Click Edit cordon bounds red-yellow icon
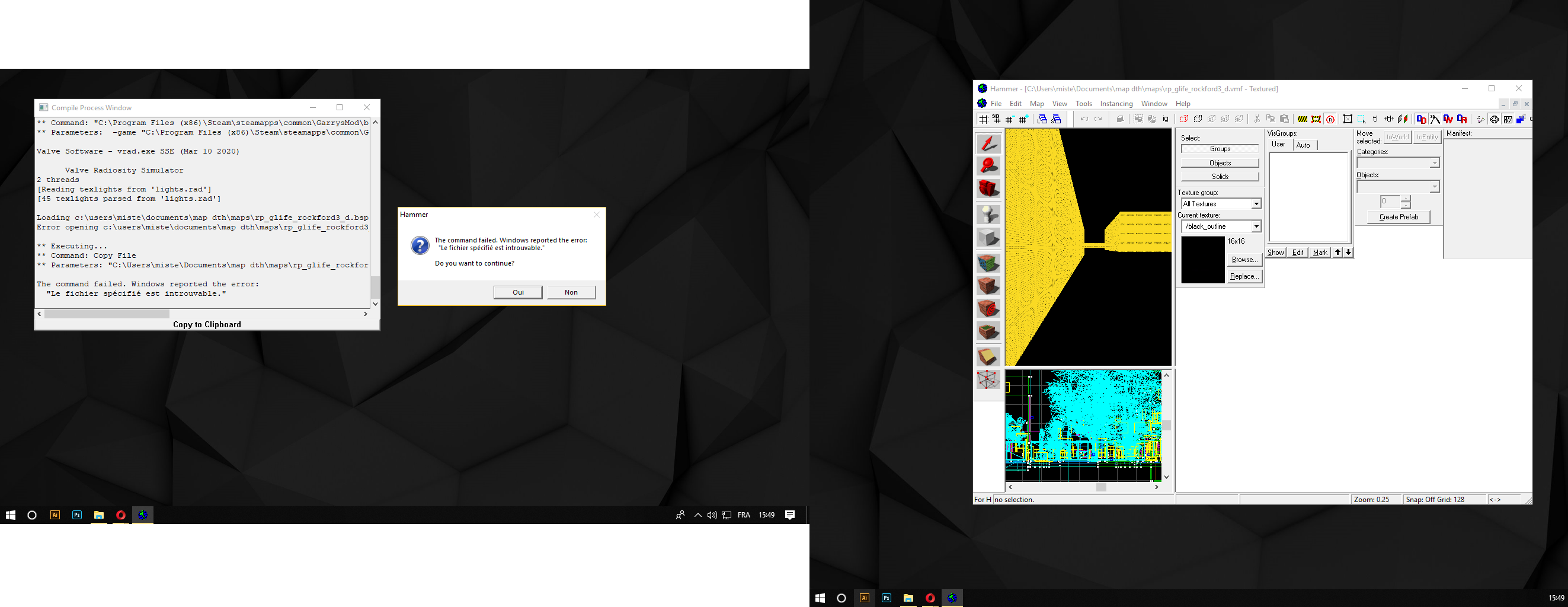The width and height of the screenshot is (1568, 607). click(1317, 119)
